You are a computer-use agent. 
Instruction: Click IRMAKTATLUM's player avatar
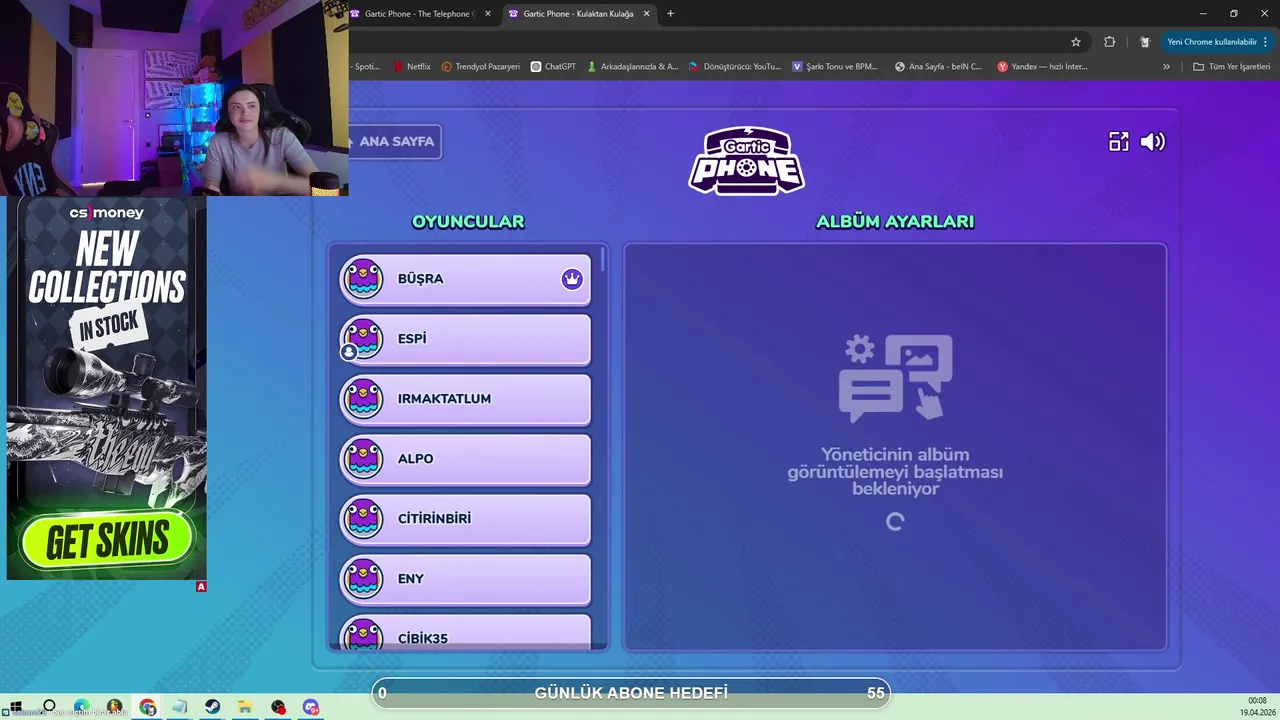tap(363, 399)
